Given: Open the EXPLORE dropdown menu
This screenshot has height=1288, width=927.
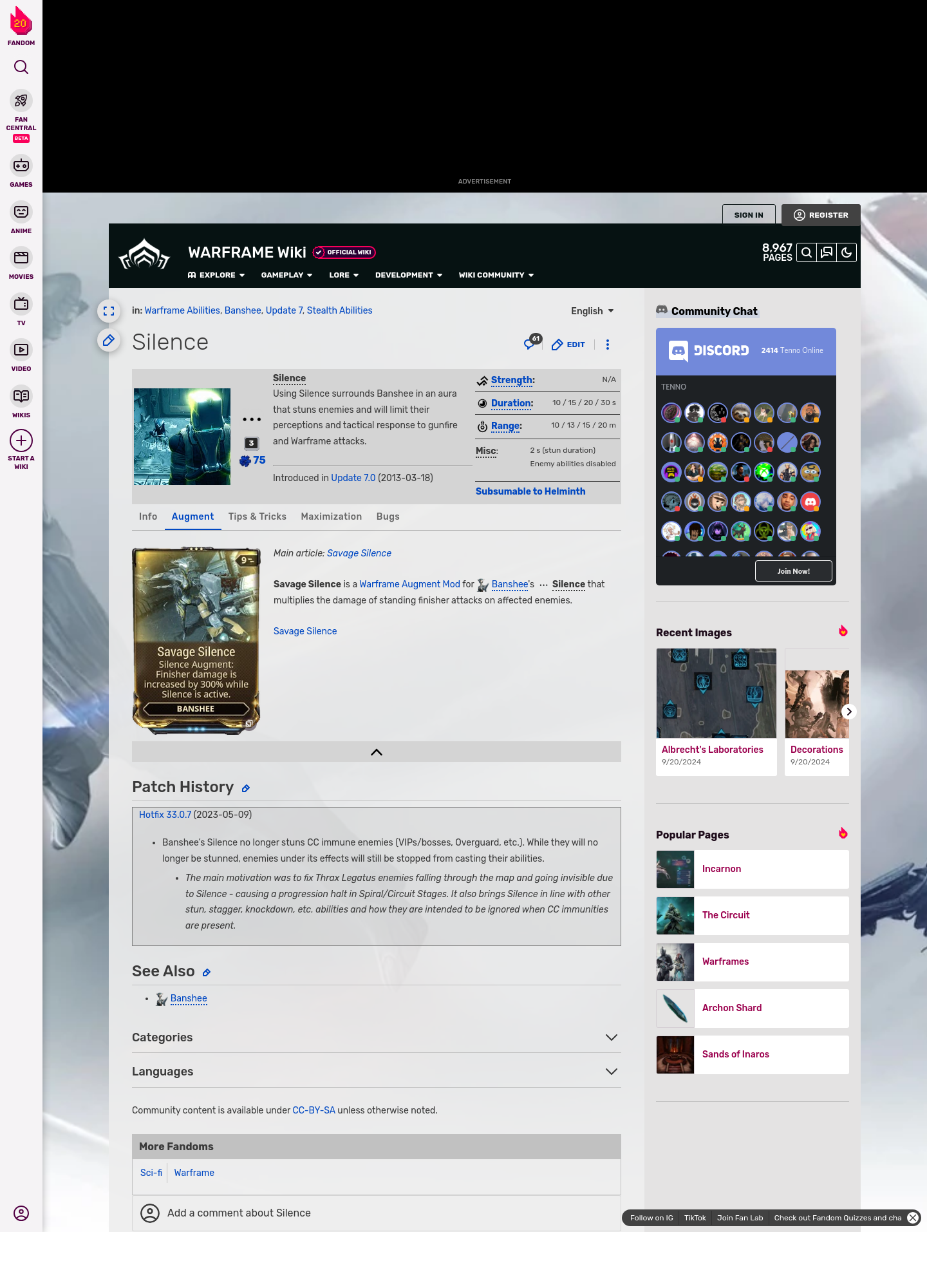Looking at the screenshot, I should (216, 275).
